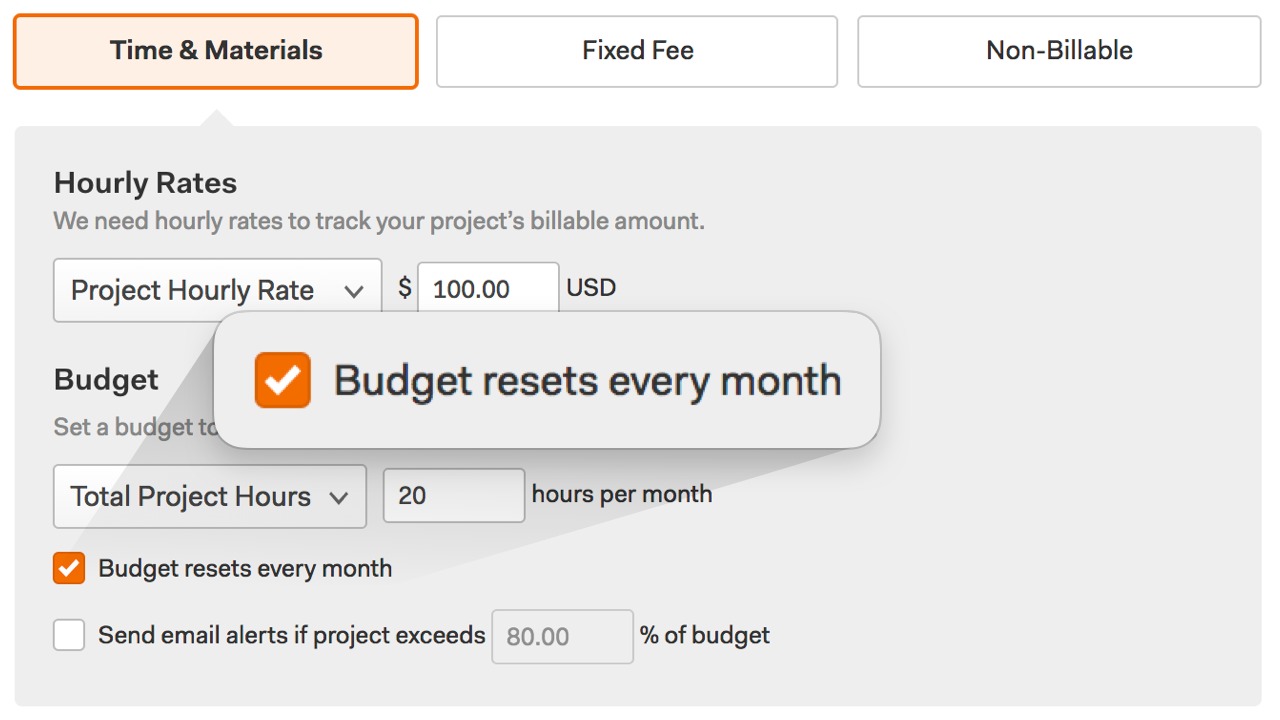Image resolution: width=1280 pixels, height=720 pixels.
Task: Switch to the Non-Billable tab
Action: [x=1058, y=51]
